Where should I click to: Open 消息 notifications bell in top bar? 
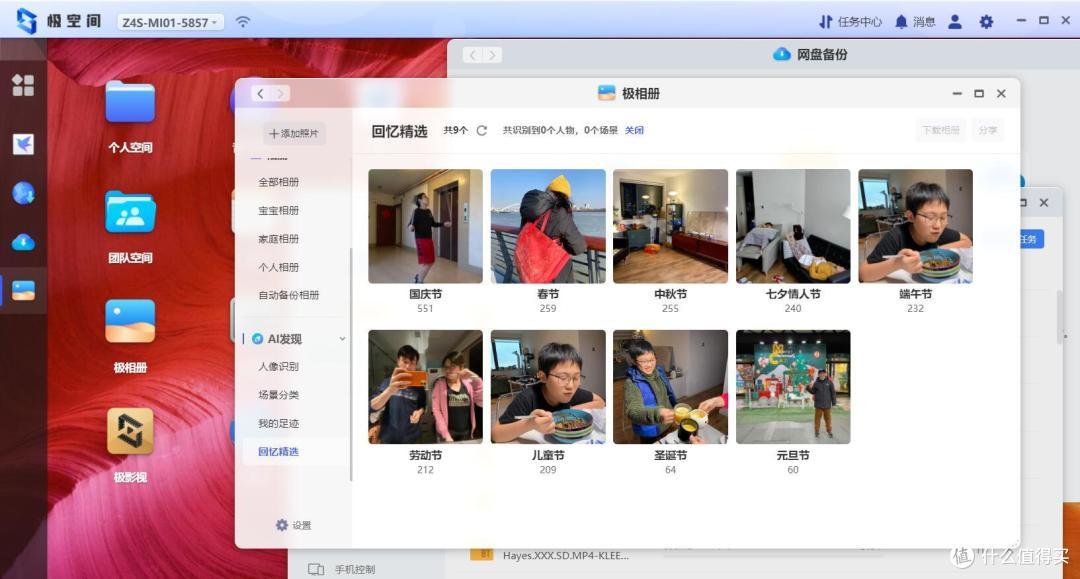coord(914,22)
